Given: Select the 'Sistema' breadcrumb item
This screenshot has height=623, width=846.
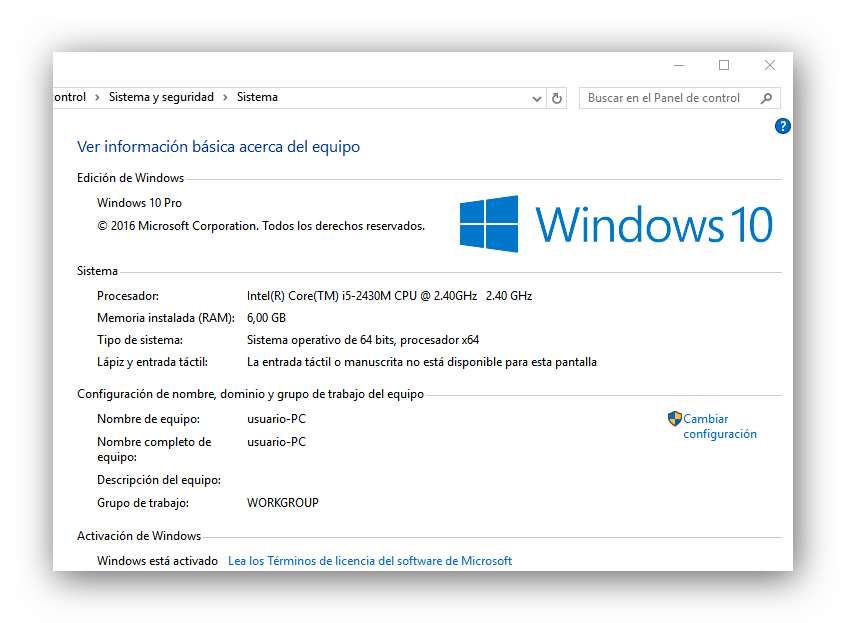Looking at the screenshot, I should tap(257, 97).
